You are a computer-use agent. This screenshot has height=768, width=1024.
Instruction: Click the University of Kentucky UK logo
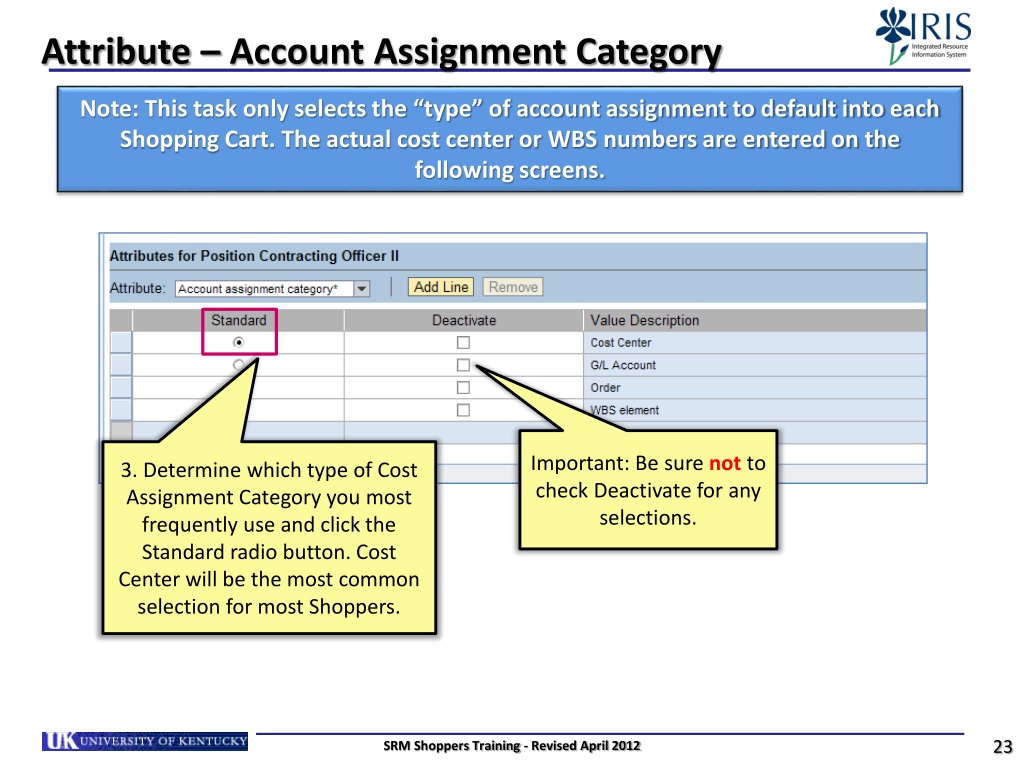pos(144,741)
